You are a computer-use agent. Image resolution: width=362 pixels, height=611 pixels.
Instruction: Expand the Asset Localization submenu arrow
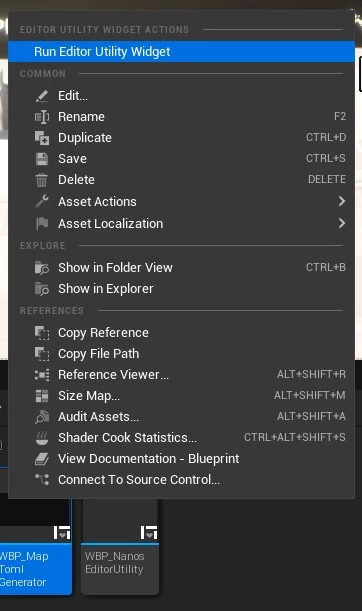[x=342, y=223]
